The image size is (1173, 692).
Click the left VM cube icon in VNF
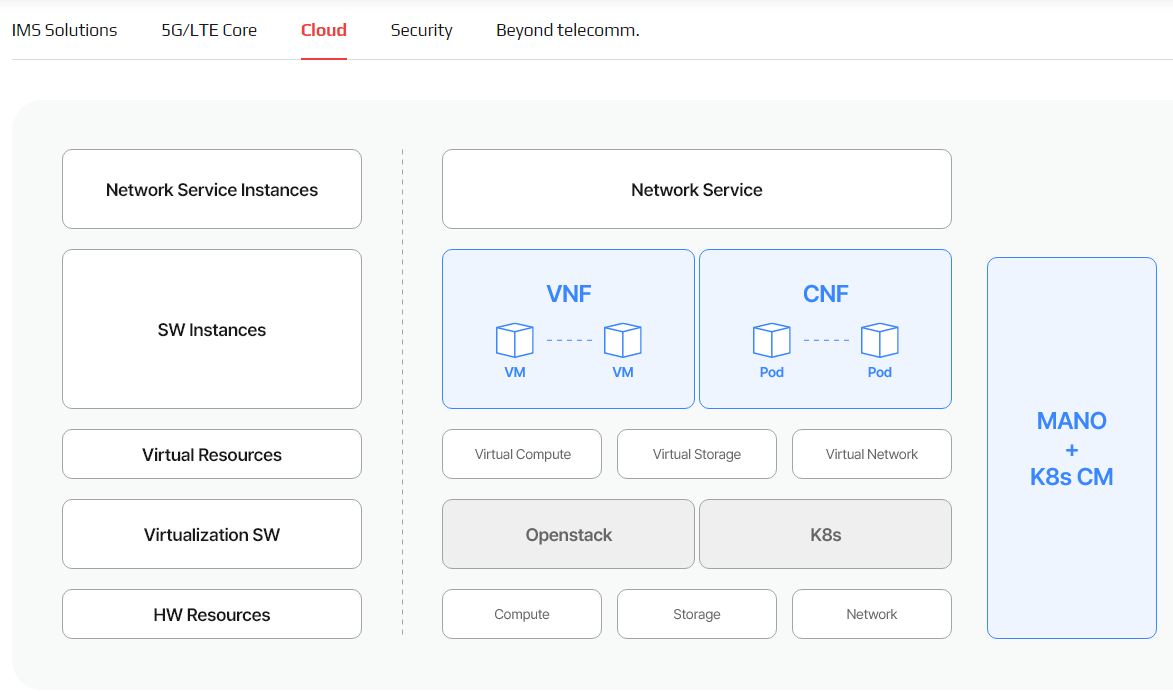click(515, 341)
